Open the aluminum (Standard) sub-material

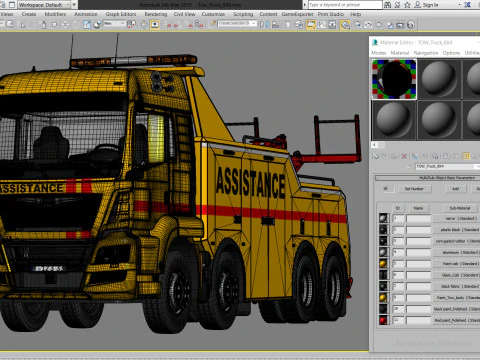[x=456, y=252]
